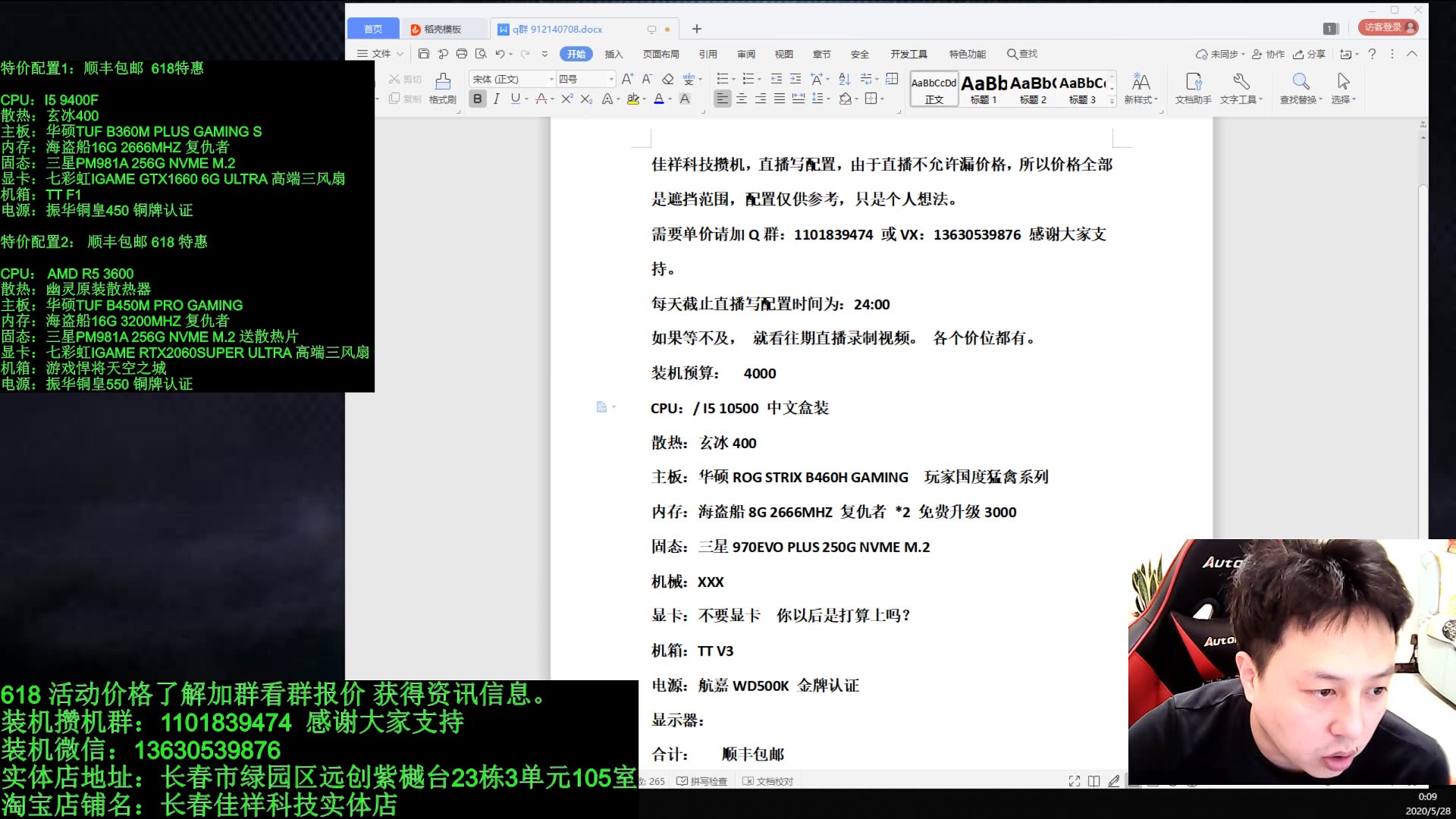1456x819 pixels.
Task: Toggle Spell Check (拼写检查) in status bar
Action: tap(701, 781)
